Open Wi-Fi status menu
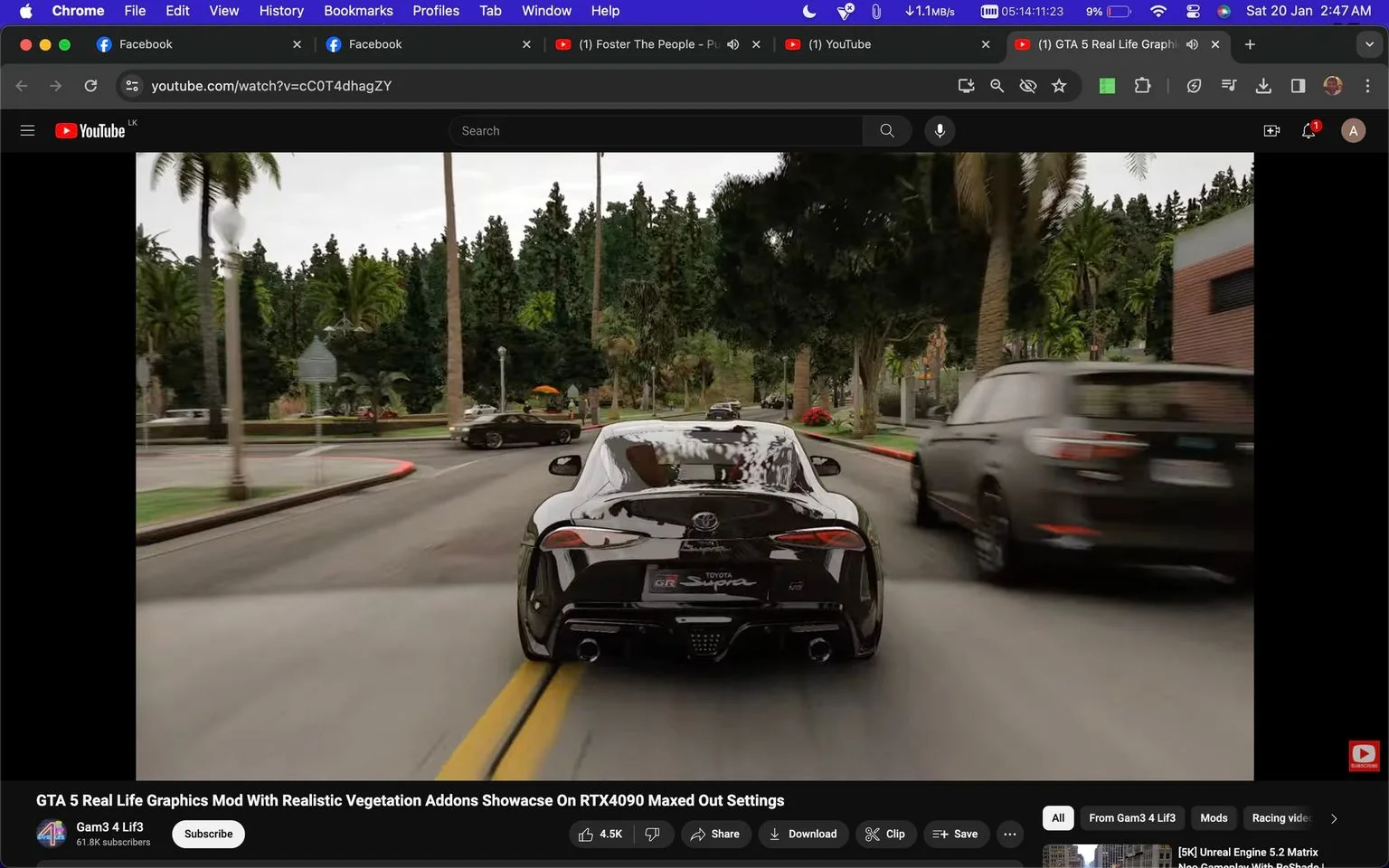 (1157, 11)
